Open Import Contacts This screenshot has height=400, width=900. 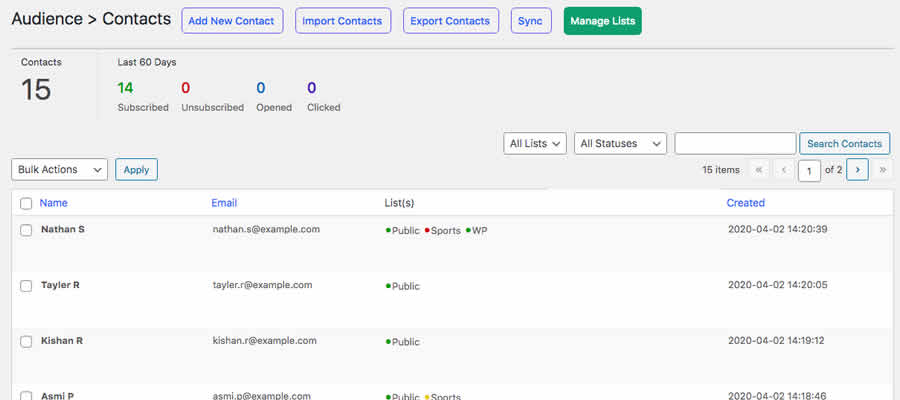pyautogui.click(x=342, y=21)
